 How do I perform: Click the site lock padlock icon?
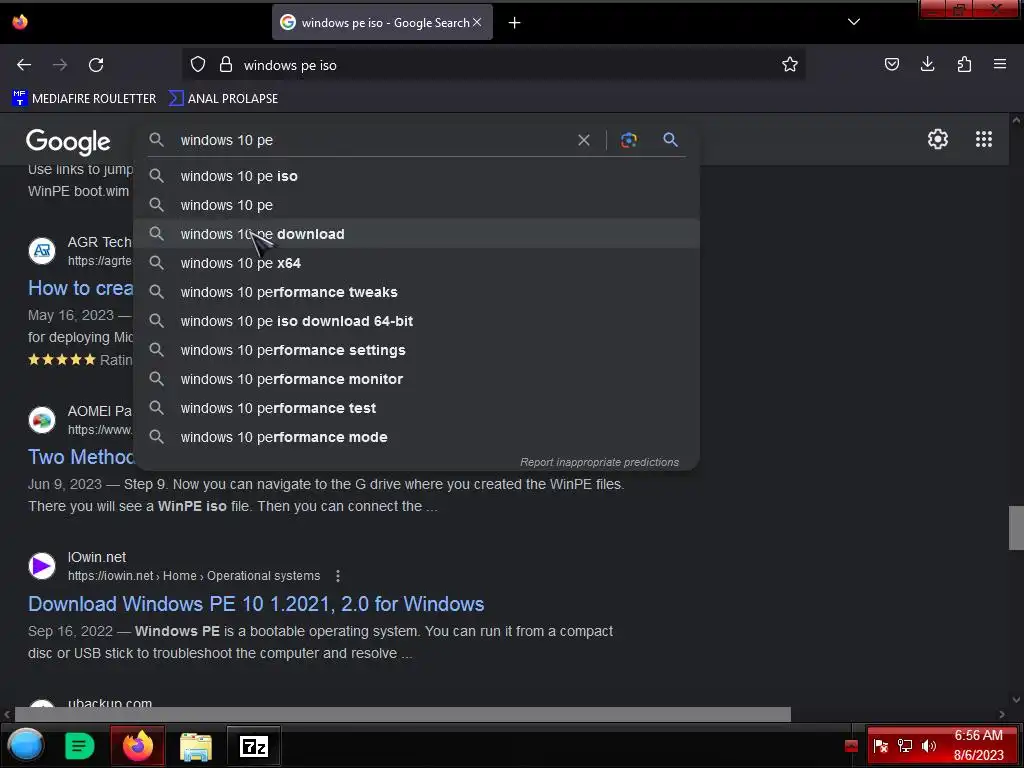[226, 65]
